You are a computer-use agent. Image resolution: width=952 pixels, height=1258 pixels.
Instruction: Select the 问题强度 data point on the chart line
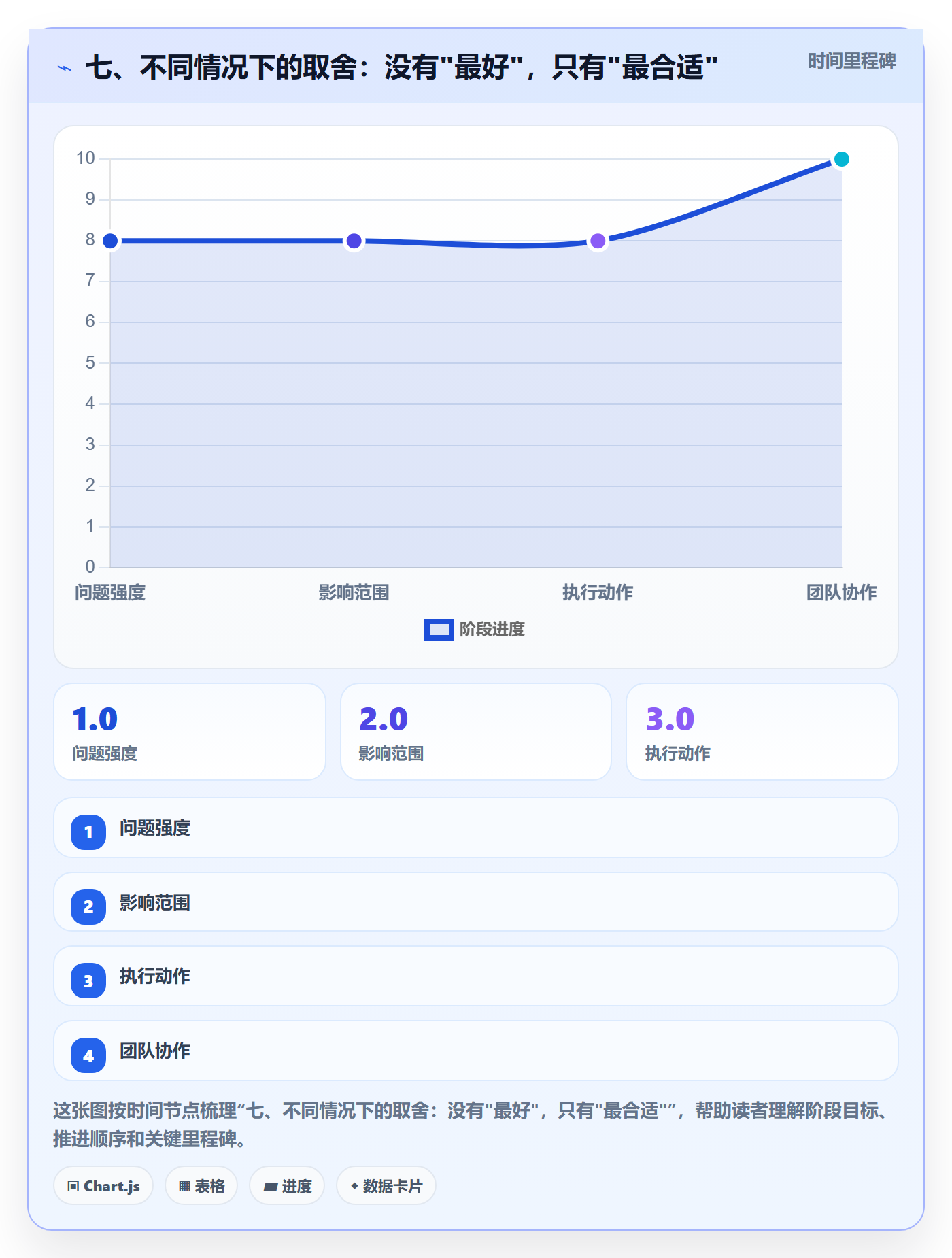coord(110,241)
